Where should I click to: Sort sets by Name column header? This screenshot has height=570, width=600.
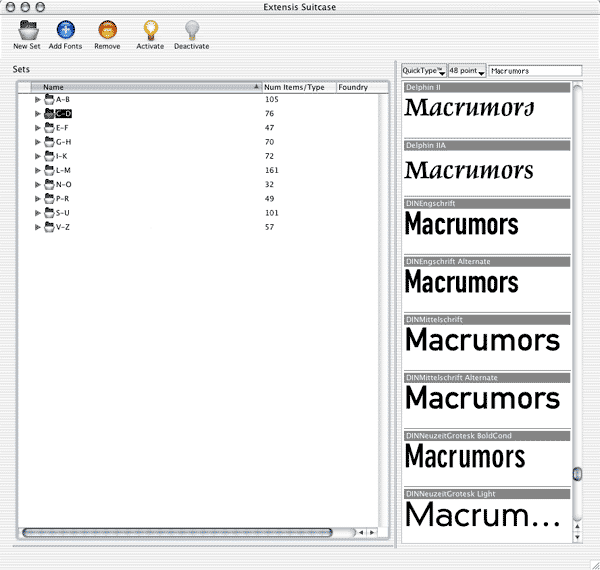(146, 87)
